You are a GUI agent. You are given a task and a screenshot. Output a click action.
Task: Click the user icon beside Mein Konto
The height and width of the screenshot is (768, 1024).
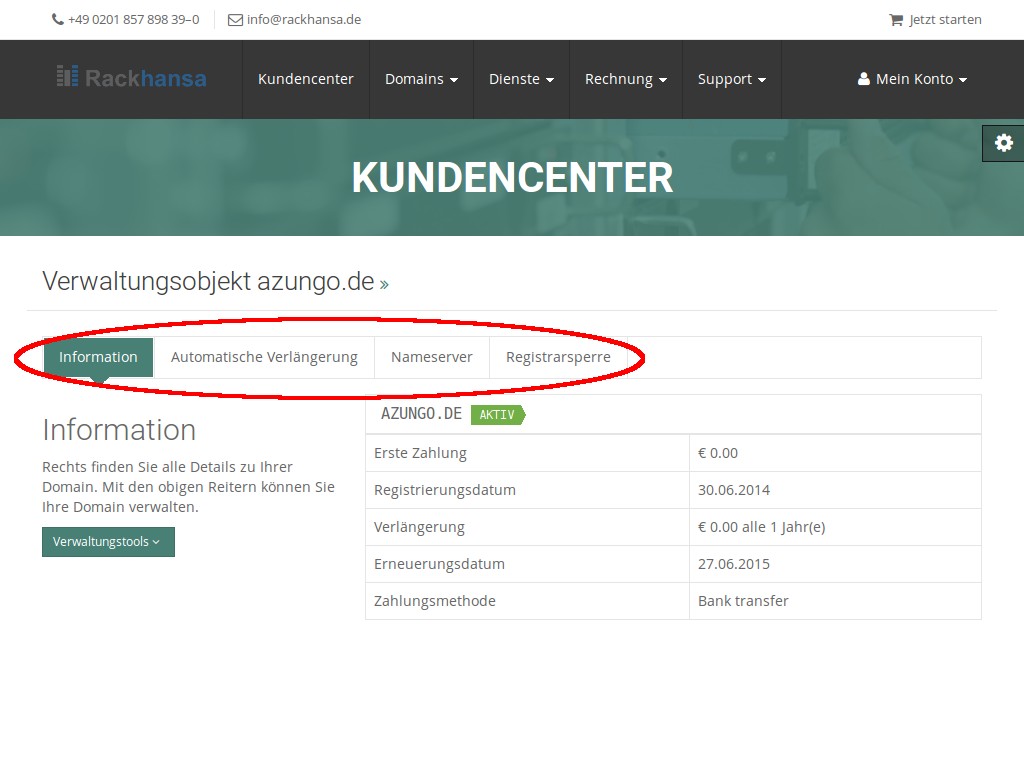863,79
